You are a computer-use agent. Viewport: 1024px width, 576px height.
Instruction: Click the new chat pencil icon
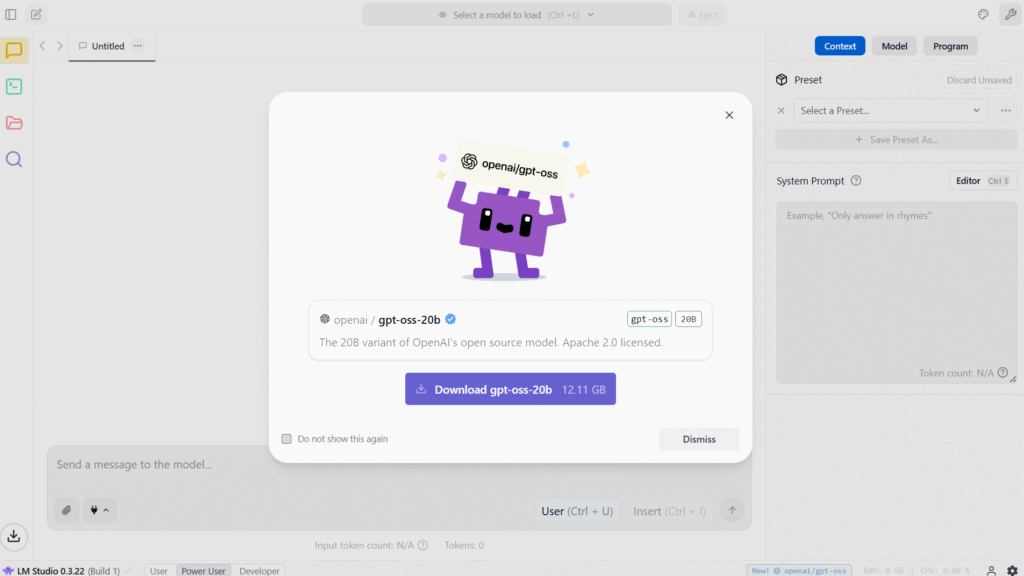[36, 15]
